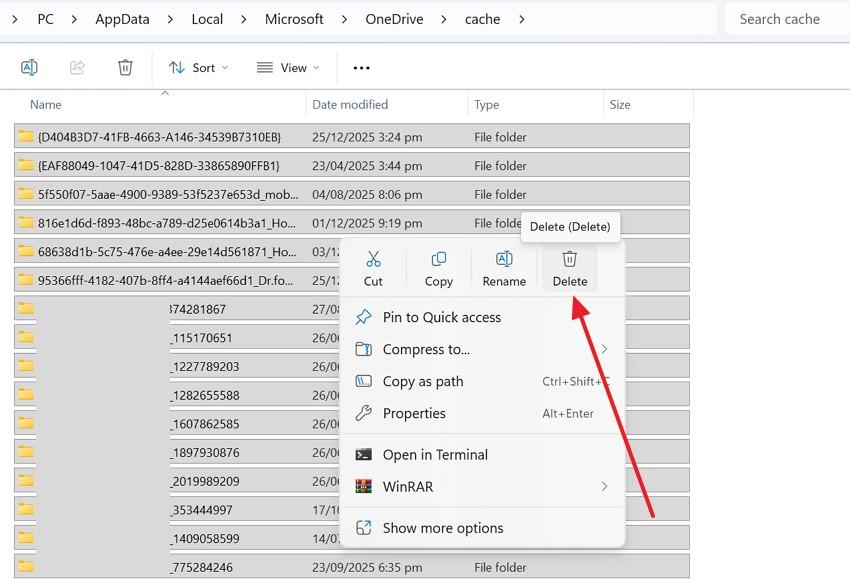This screenshot has height=579, width=850.
Task: Open the View dropdown
Action: pos(288,67)
